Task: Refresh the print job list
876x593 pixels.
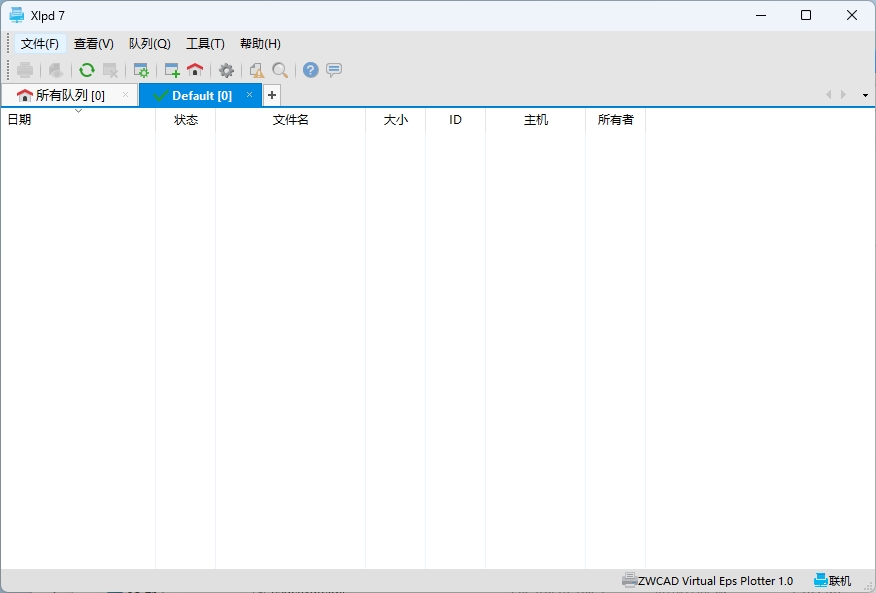Action: (87, 70)
